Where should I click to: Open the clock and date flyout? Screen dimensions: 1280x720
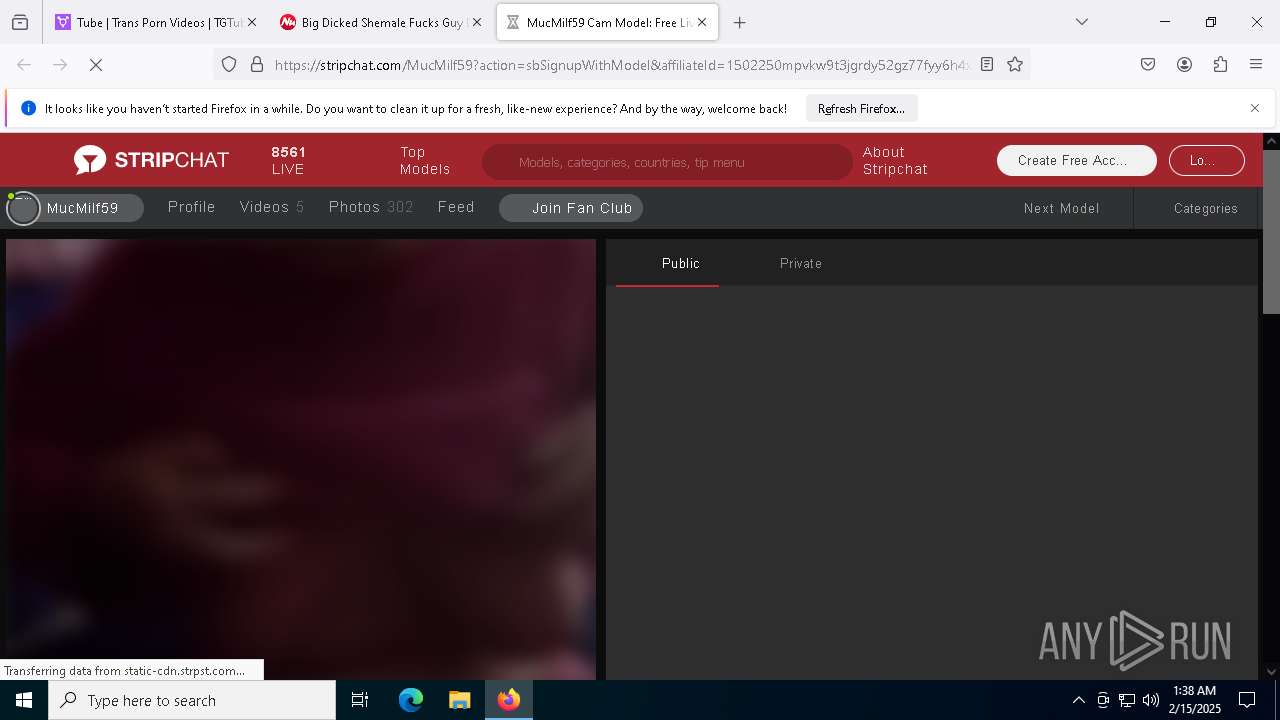click(x=1194, y=700)
